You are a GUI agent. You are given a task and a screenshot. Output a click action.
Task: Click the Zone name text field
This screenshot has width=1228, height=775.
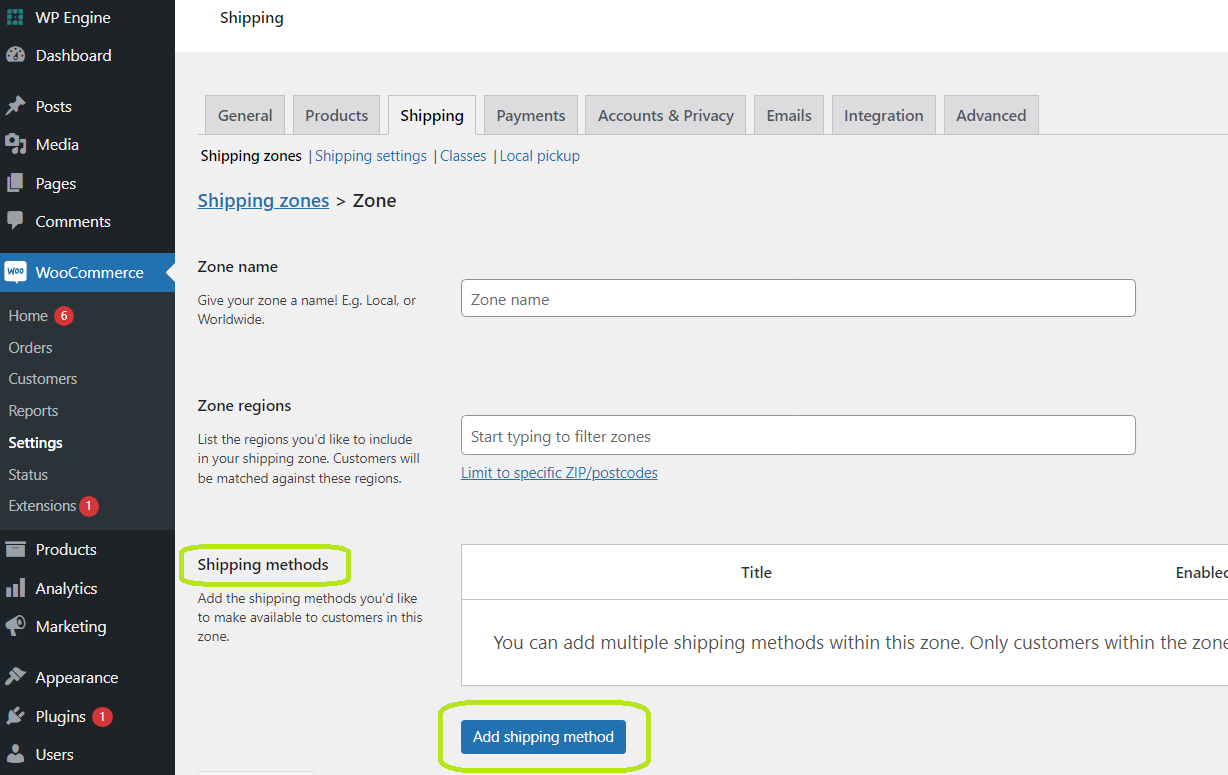pyautogui.click(x=797, y=298)
